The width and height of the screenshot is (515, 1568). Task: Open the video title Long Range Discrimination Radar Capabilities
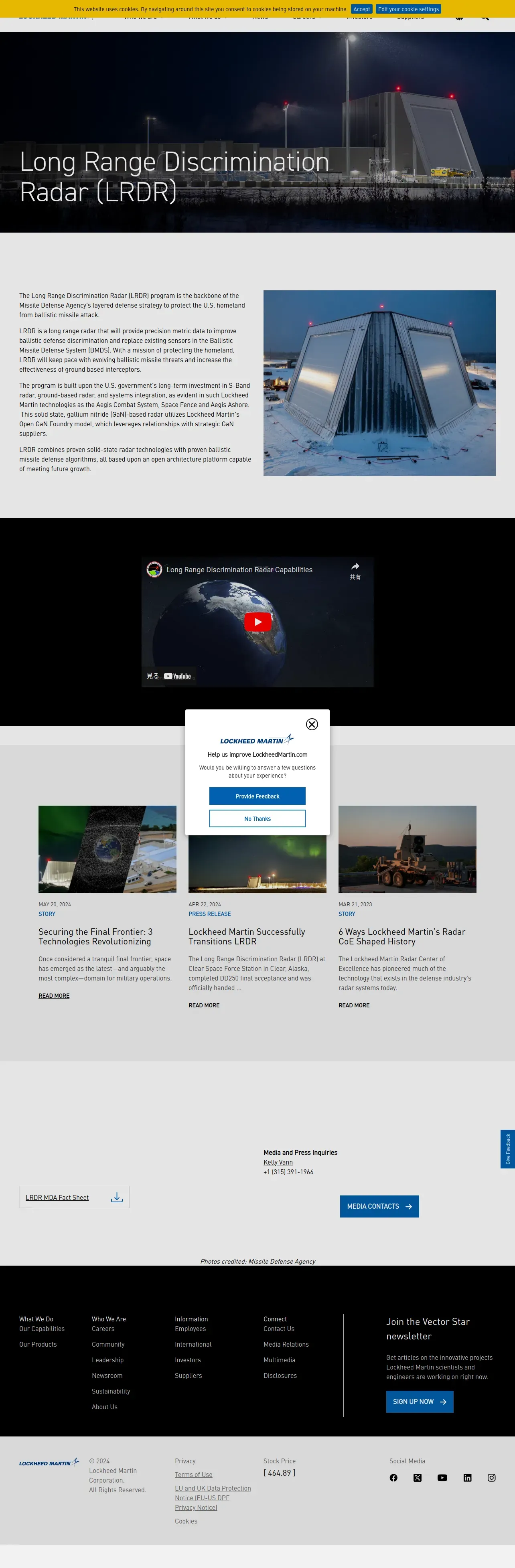click(239, 570)
